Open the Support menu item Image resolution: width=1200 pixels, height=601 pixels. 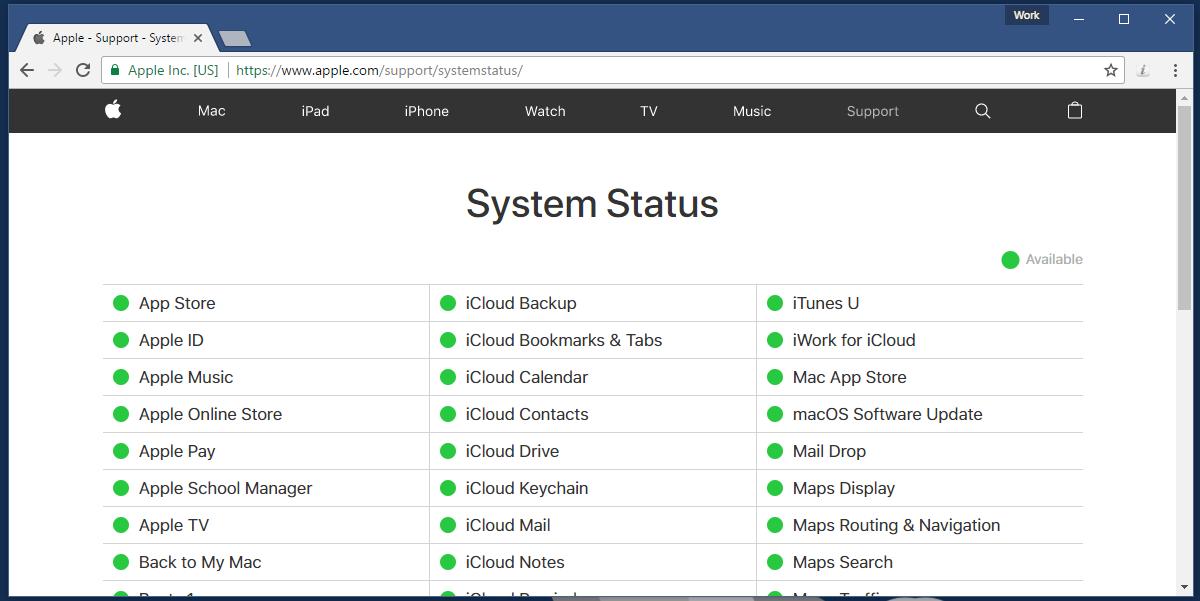click(873, 111)
